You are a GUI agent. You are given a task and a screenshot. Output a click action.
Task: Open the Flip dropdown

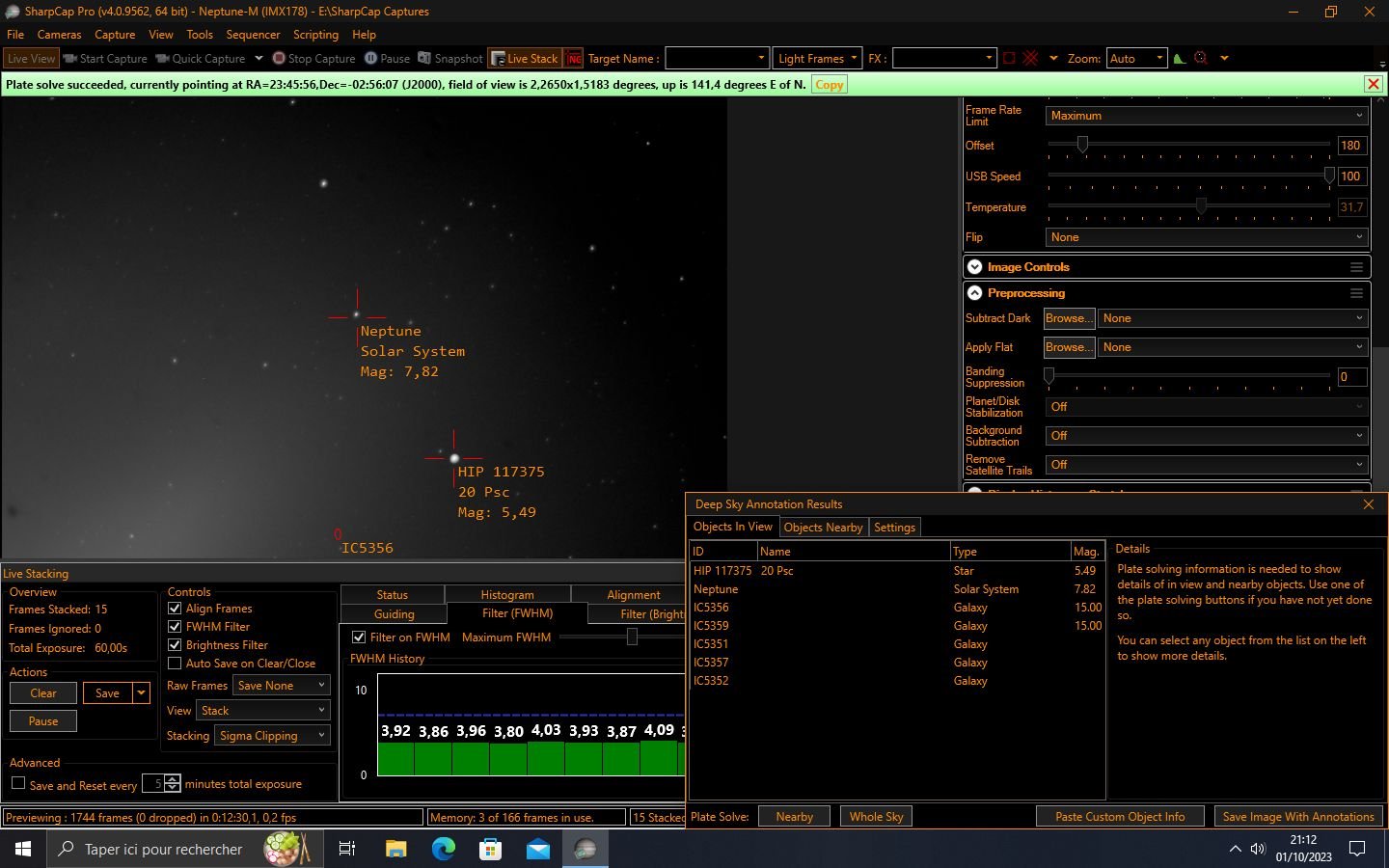1207,237
